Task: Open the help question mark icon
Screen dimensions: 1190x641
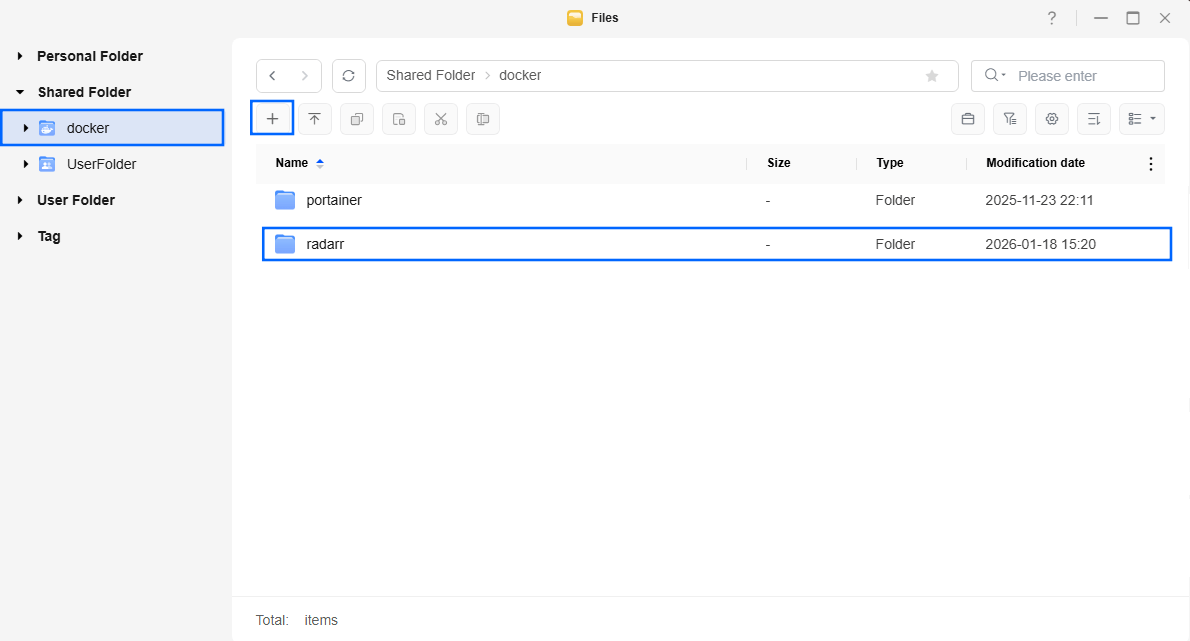Action: tap(1052, 18)
